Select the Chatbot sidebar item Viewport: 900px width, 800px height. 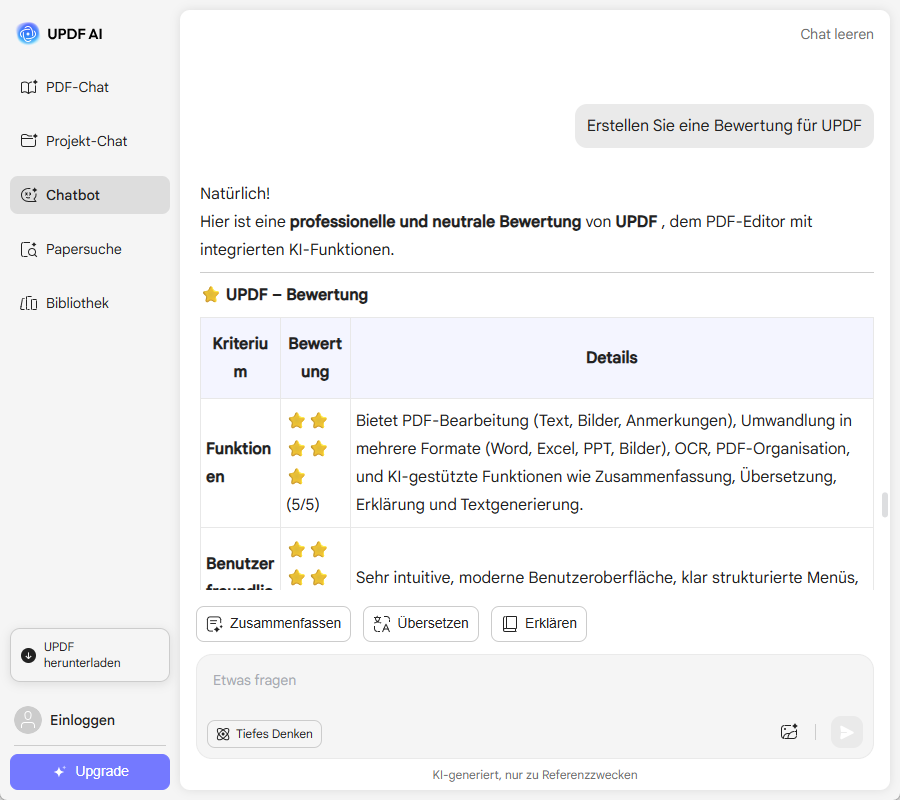coord(90,195)
